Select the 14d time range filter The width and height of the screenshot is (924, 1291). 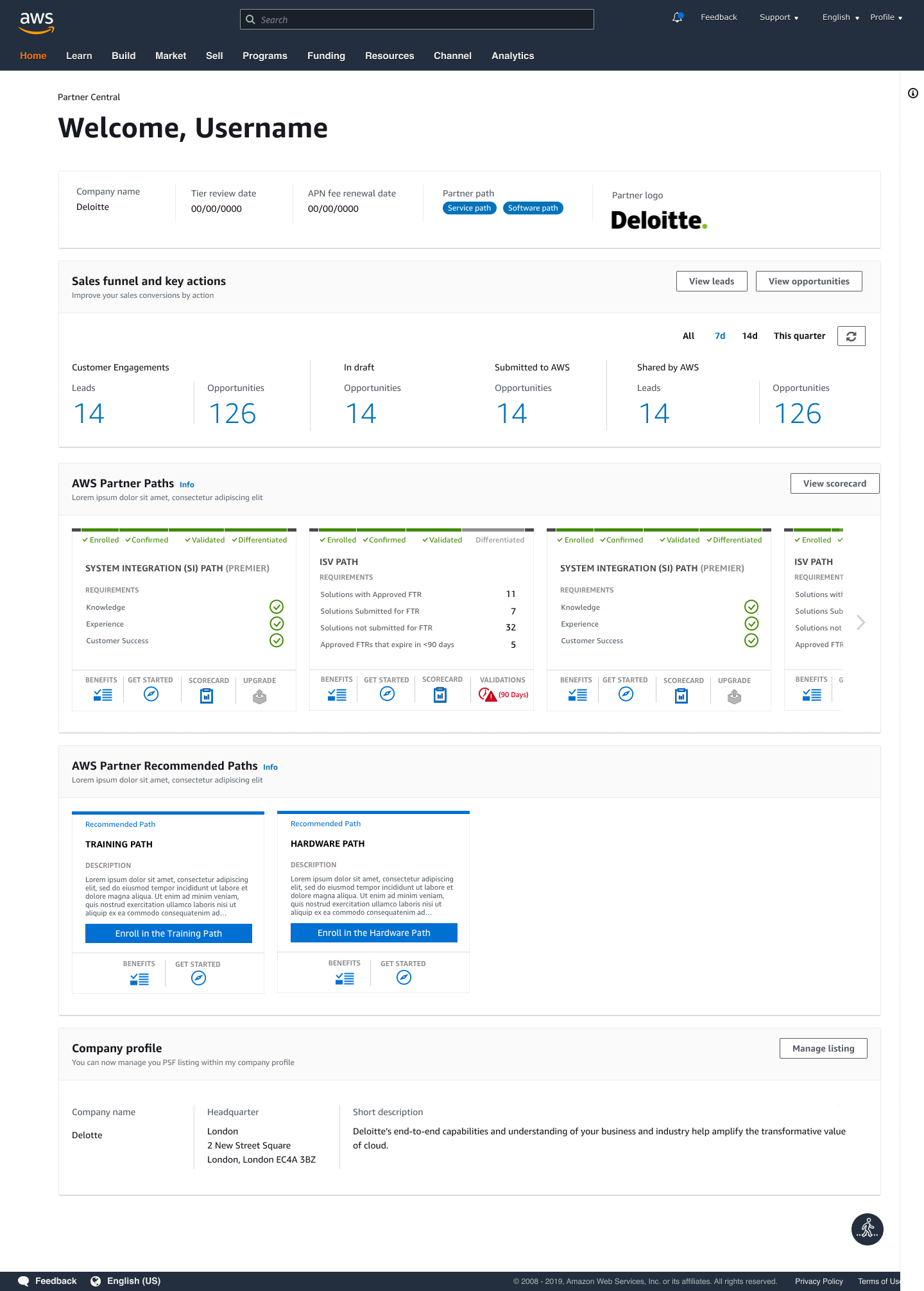click(x=749, y=336)
